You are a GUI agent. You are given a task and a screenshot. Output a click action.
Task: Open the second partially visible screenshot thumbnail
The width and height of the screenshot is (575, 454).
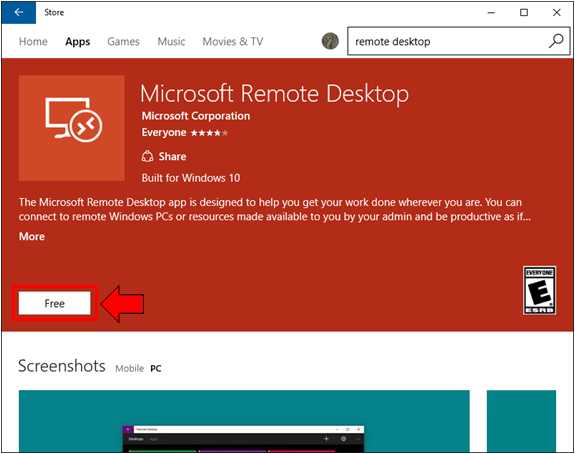[521, 421]
